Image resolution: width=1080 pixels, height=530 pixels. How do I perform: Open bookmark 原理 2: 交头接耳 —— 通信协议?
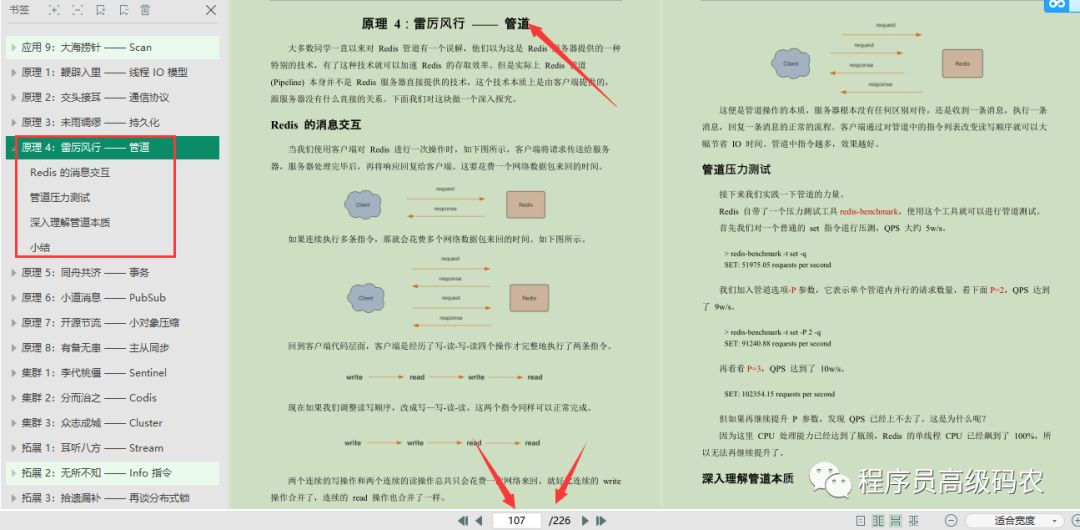coord(95,97)
